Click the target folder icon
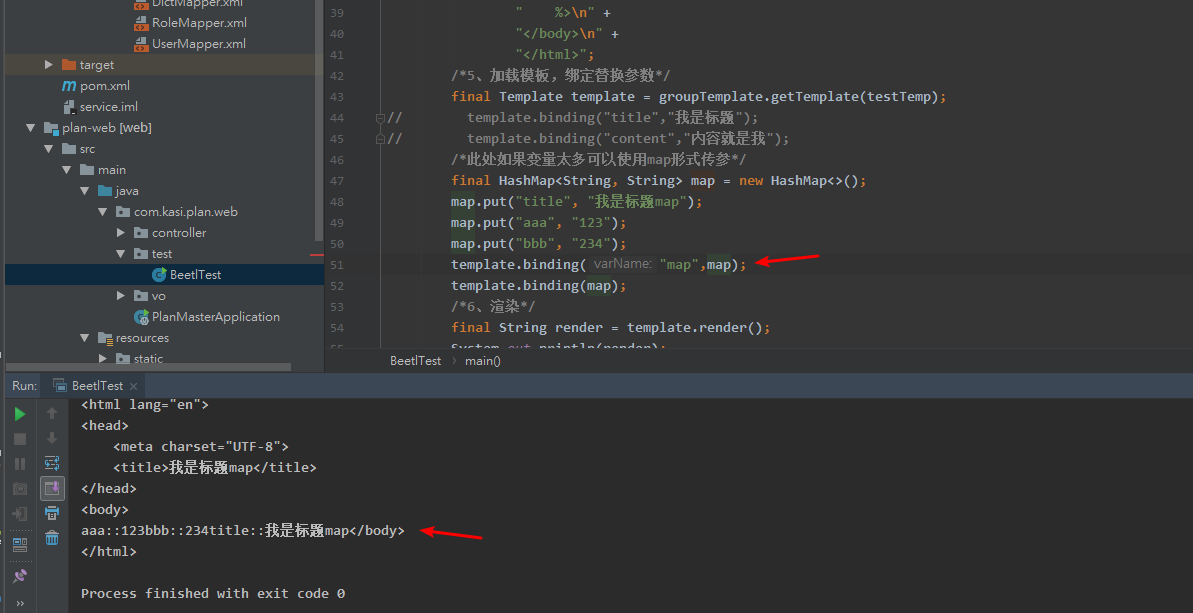The width and height of the screenshot is (1193, 613). [68, 65]
